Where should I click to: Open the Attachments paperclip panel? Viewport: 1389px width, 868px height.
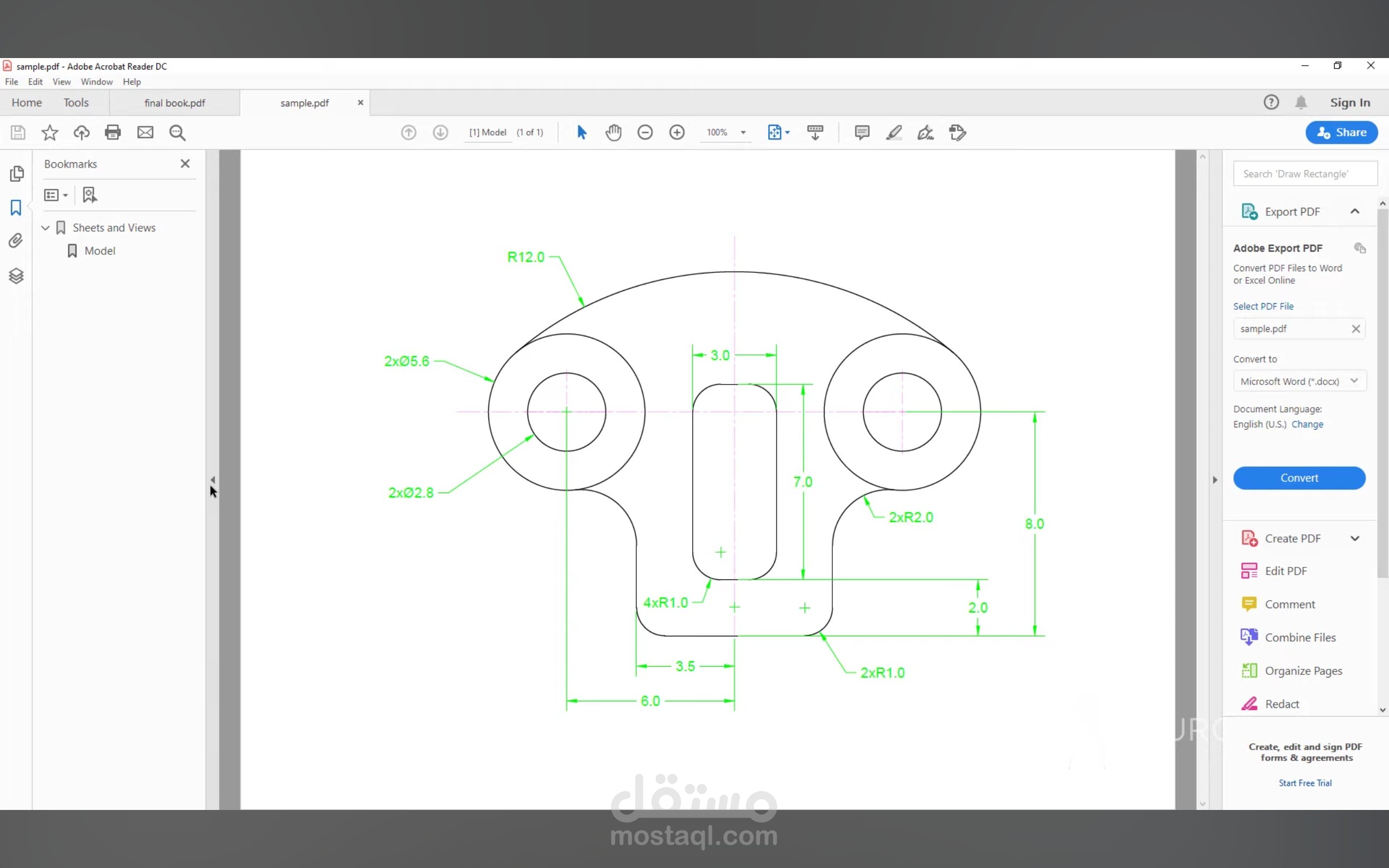point(16,240)
